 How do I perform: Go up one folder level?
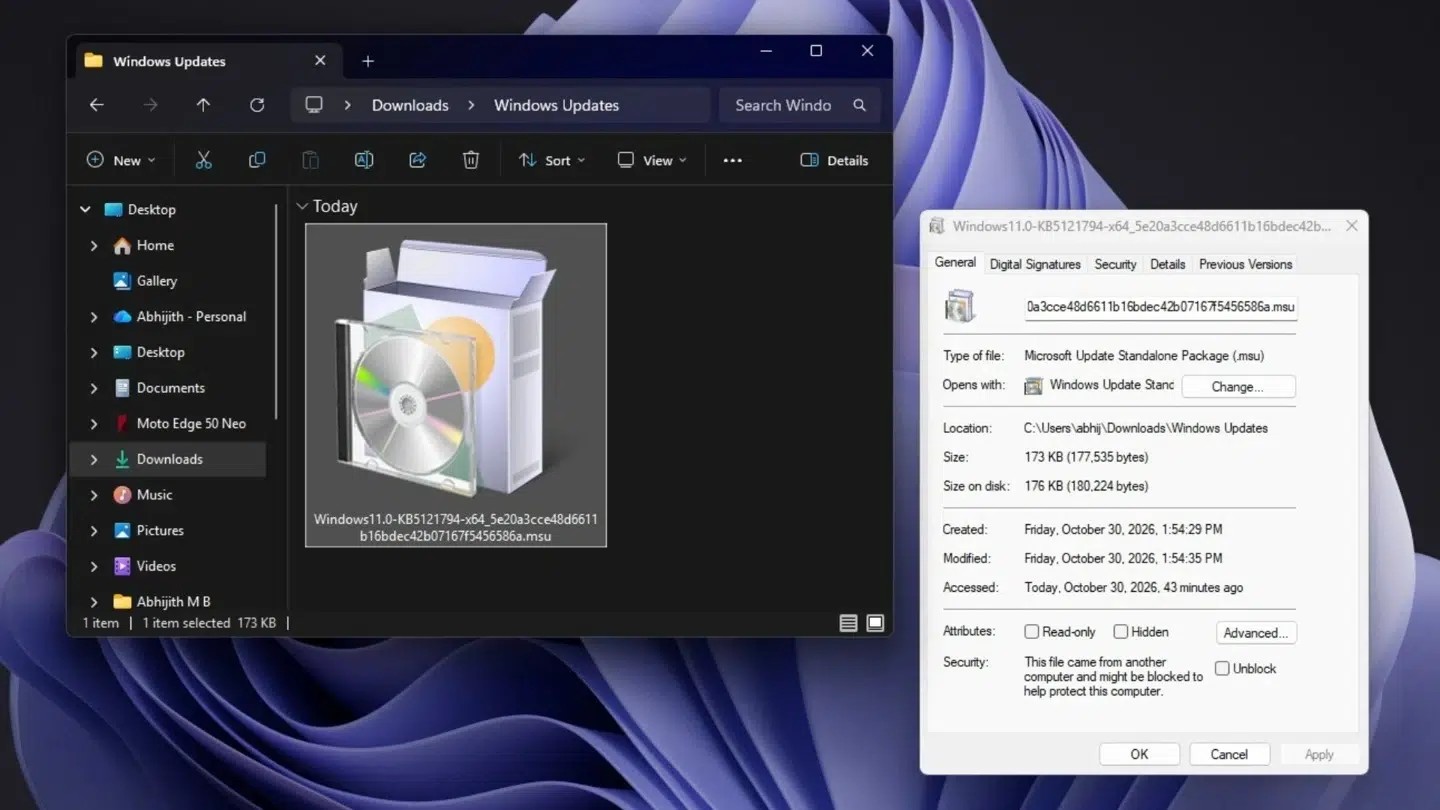coord(203,105)
